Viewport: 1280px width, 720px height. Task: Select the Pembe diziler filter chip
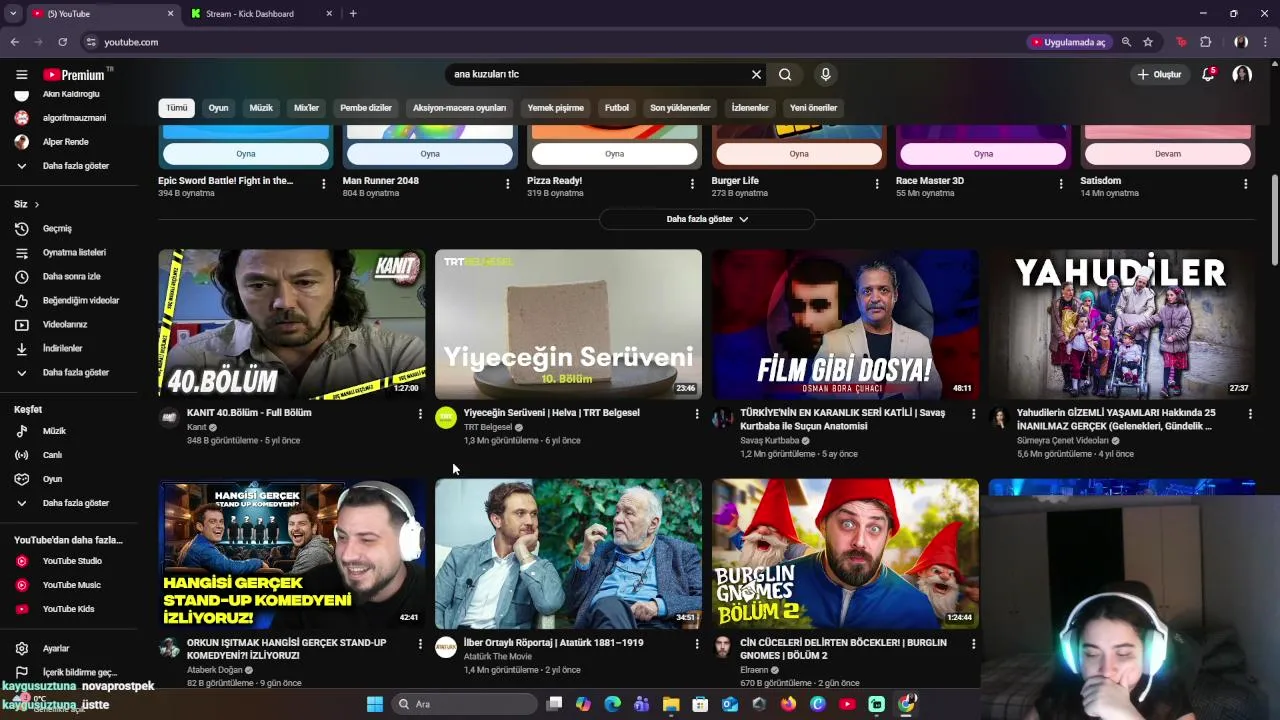[x=366, y=108]
